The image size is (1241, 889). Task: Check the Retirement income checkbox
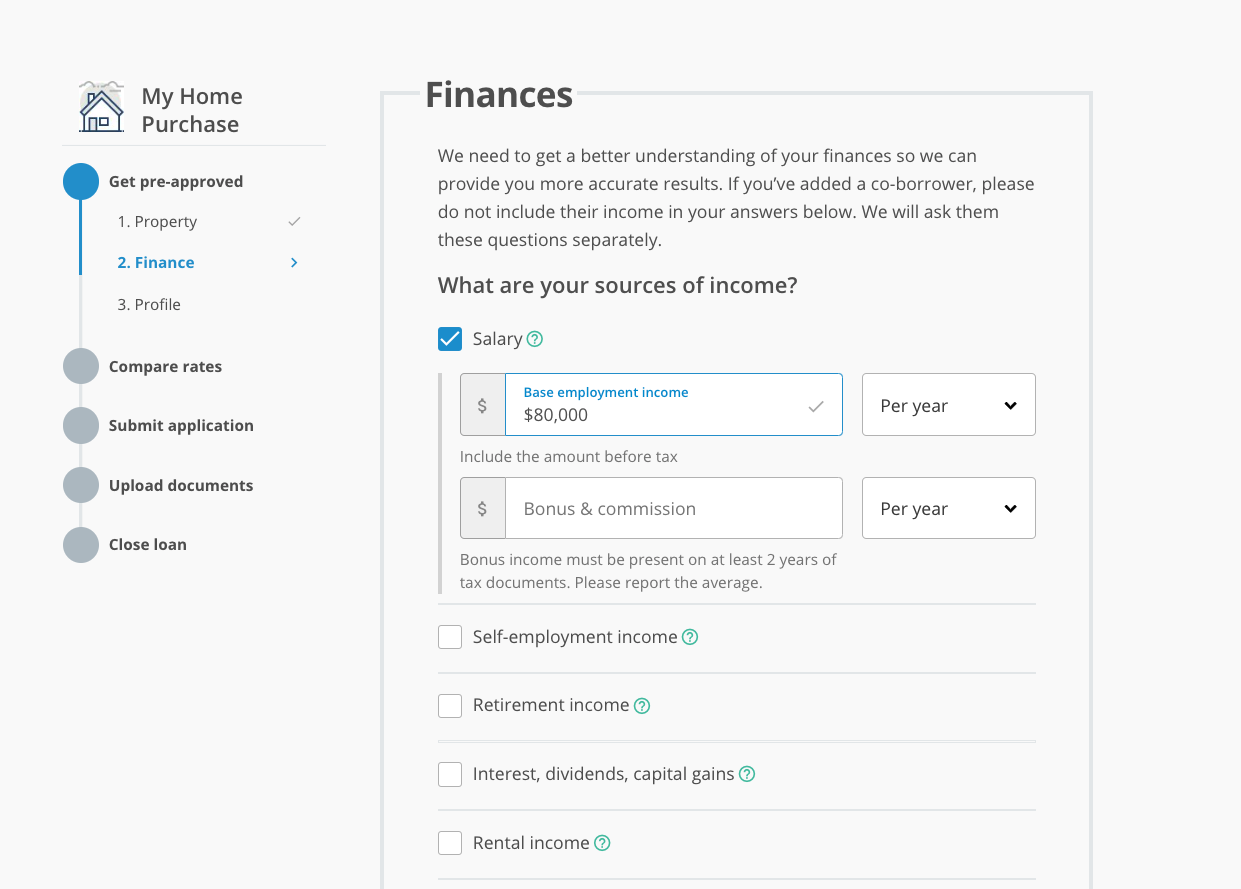coord(450,706)
